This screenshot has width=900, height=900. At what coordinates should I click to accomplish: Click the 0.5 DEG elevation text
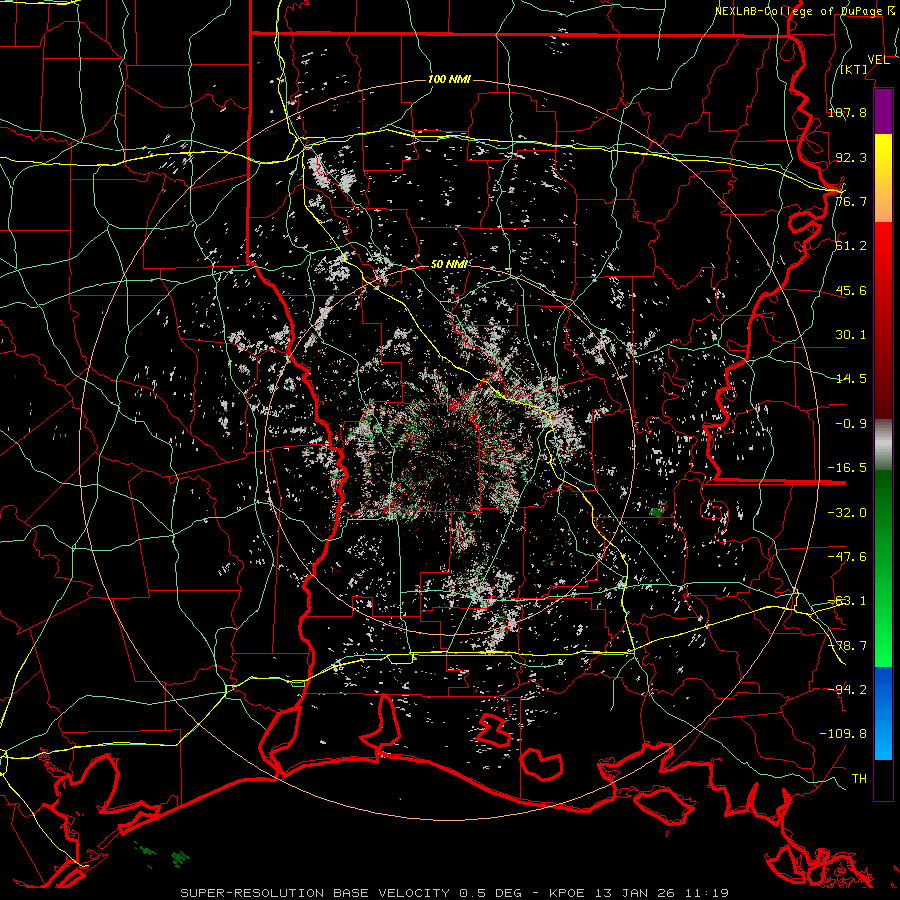(490, 893)
